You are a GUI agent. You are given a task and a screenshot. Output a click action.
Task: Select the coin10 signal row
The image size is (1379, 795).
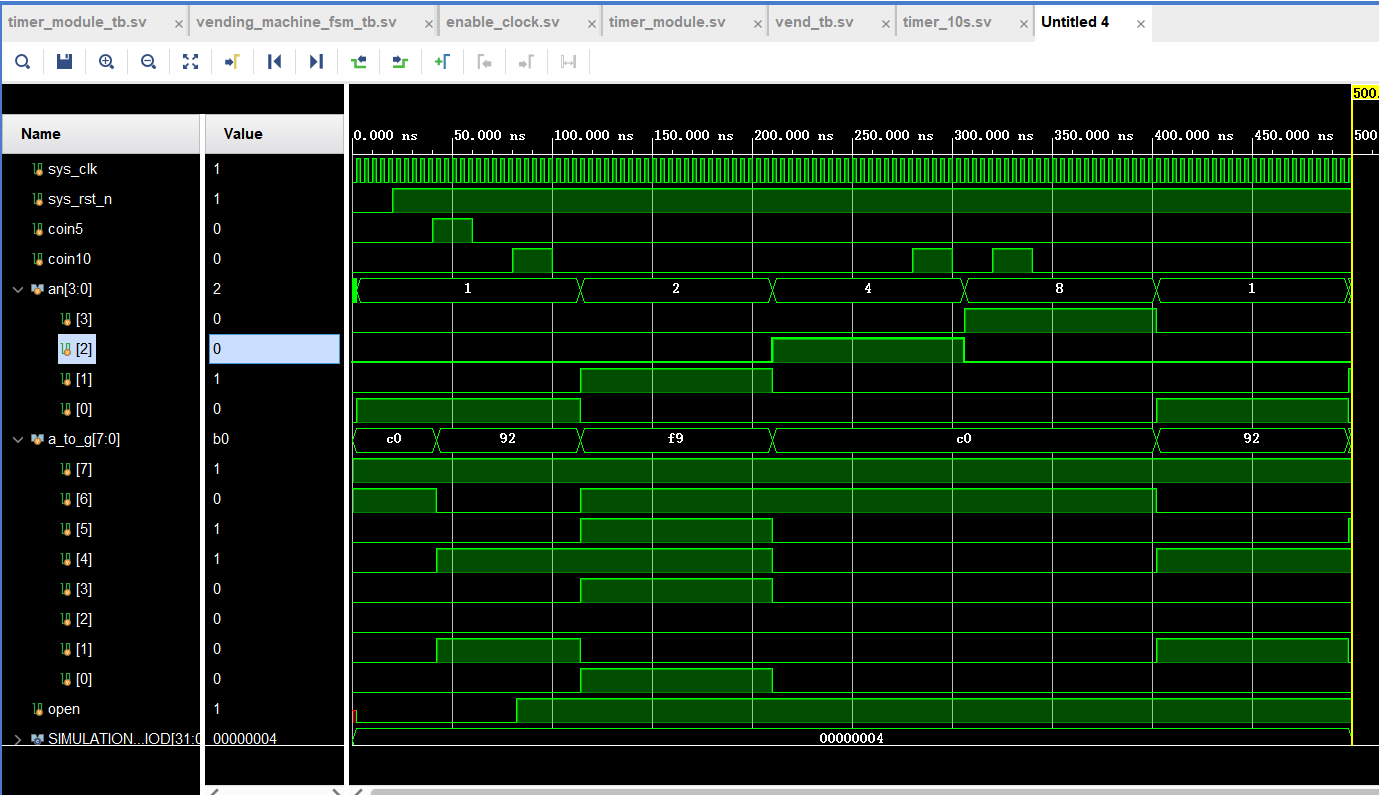coord(71,259)
